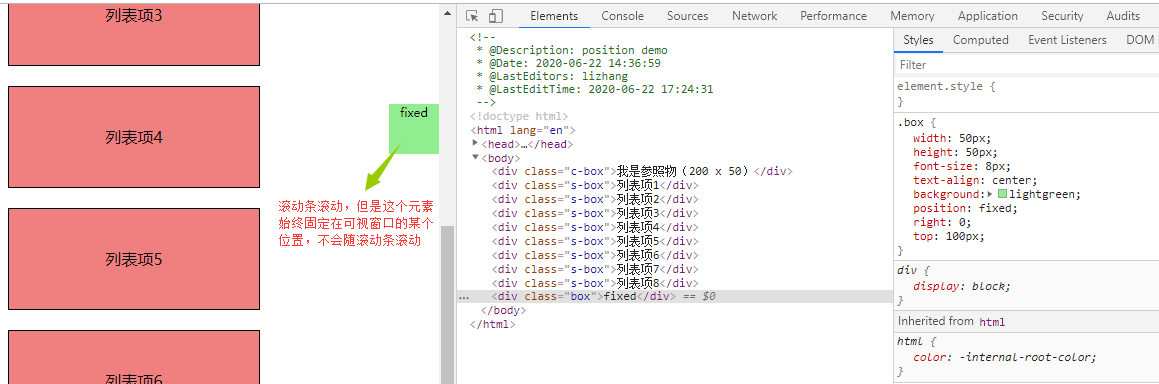1159x384 pixels.
Task: Click the .box selector in Styles
Action: (911, 123)
